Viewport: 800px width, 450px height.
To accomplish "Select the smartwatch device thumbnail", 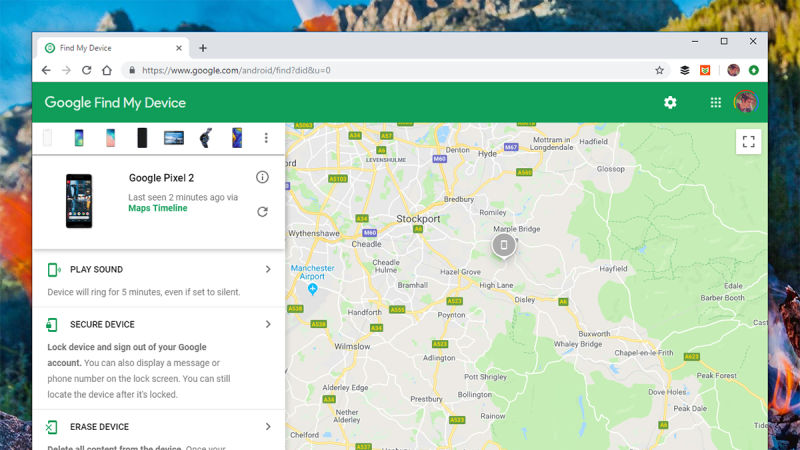I will click(206, 138).
